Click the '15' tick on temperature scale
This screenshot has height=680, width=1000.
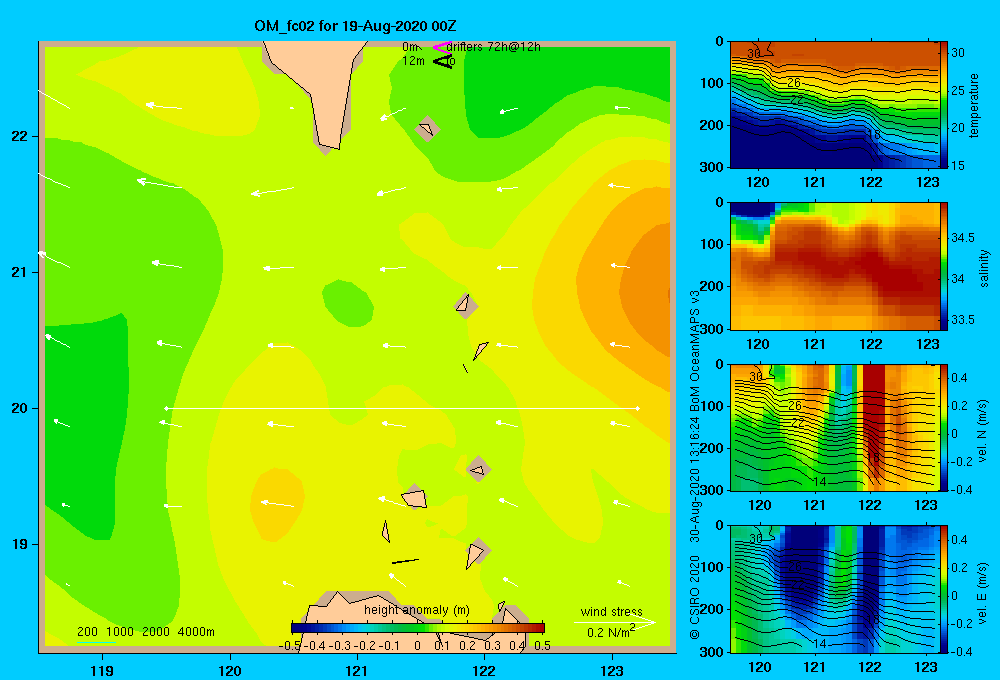tap(958, 165)
